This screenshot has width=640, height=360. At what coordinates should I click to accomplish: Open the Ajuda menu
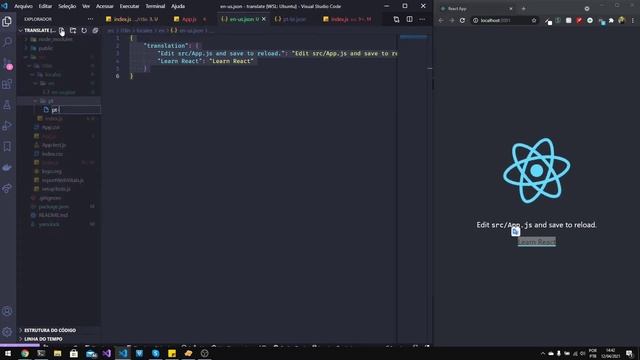pos(178,6)
